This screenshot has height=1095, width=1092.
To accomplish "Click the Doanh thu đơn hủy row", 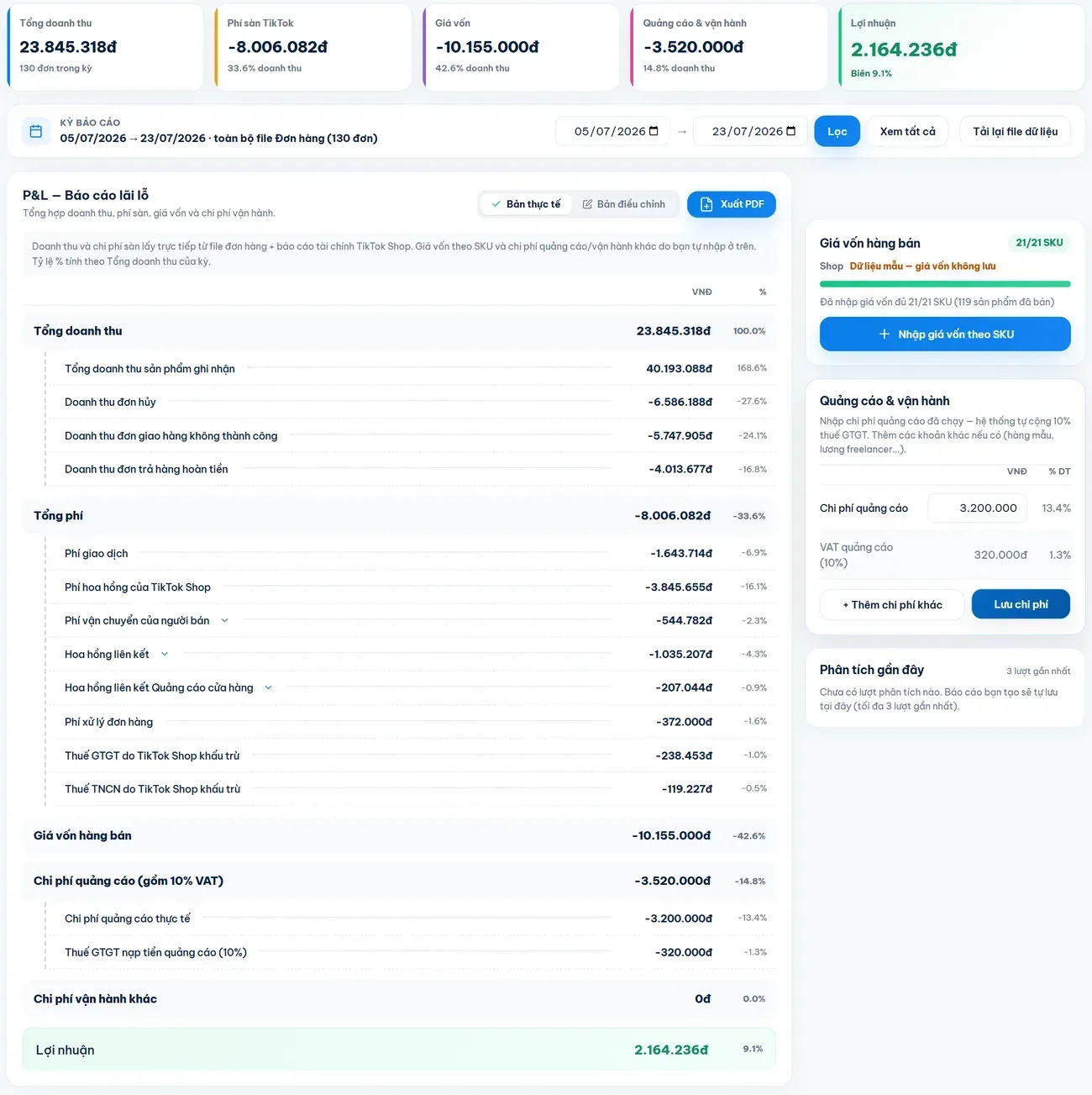I will tap(410, 403).
